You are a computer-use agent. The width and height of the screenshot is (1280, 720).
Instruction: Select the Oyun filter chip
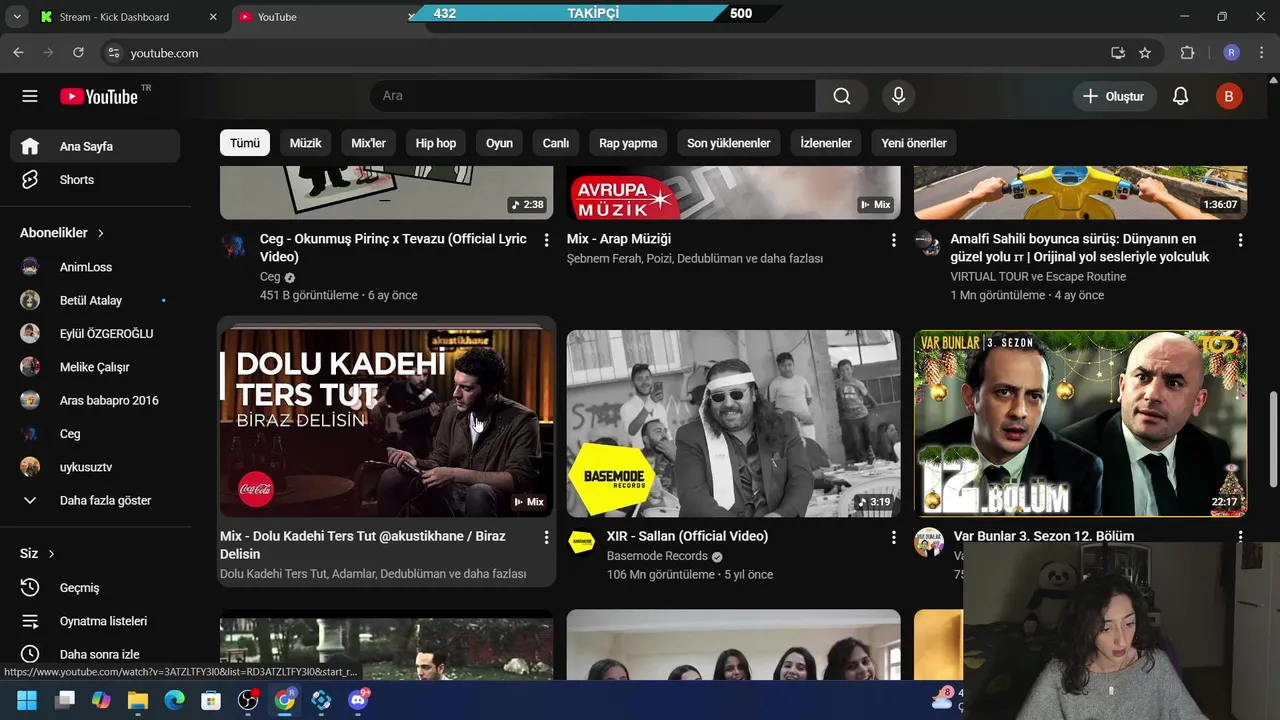[x=499, y=143]
